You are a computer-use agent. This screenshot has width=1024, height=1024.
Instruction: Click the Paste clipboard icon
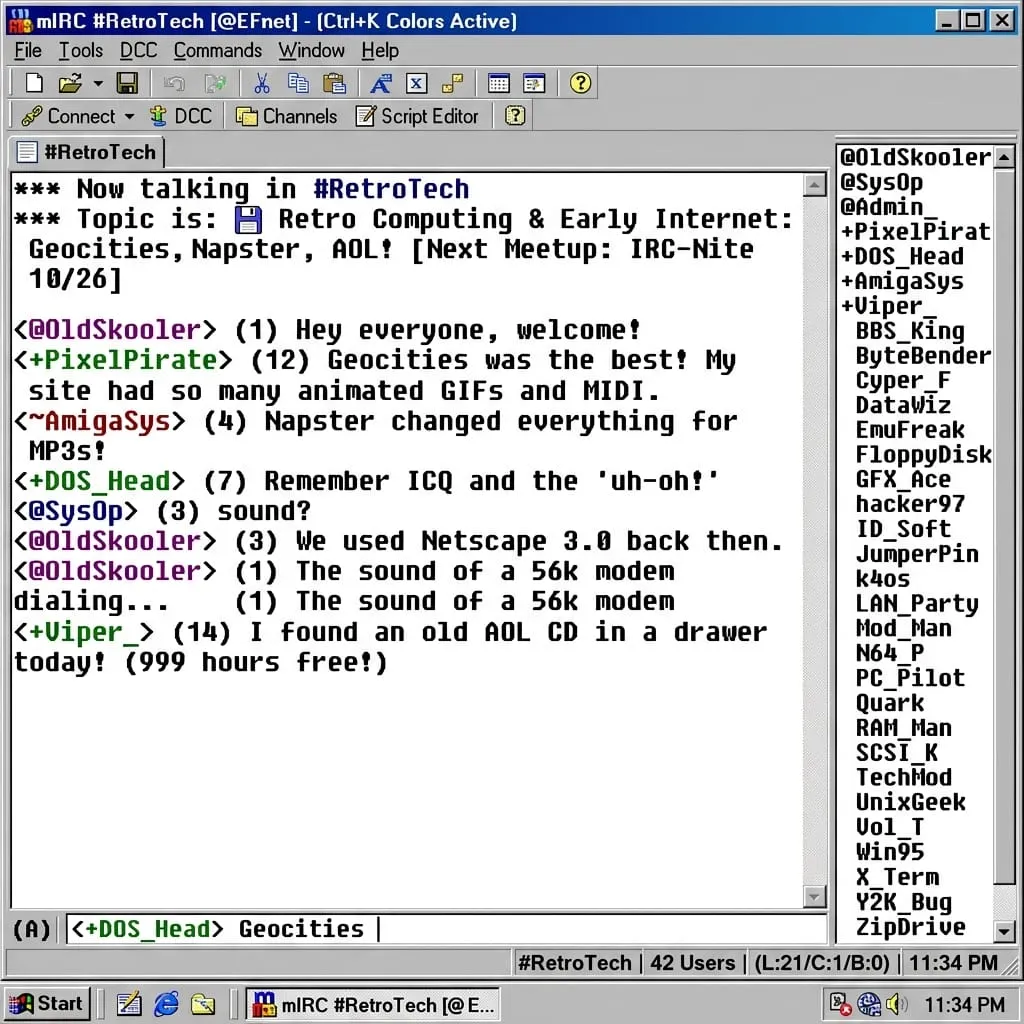tap(334, 83)
